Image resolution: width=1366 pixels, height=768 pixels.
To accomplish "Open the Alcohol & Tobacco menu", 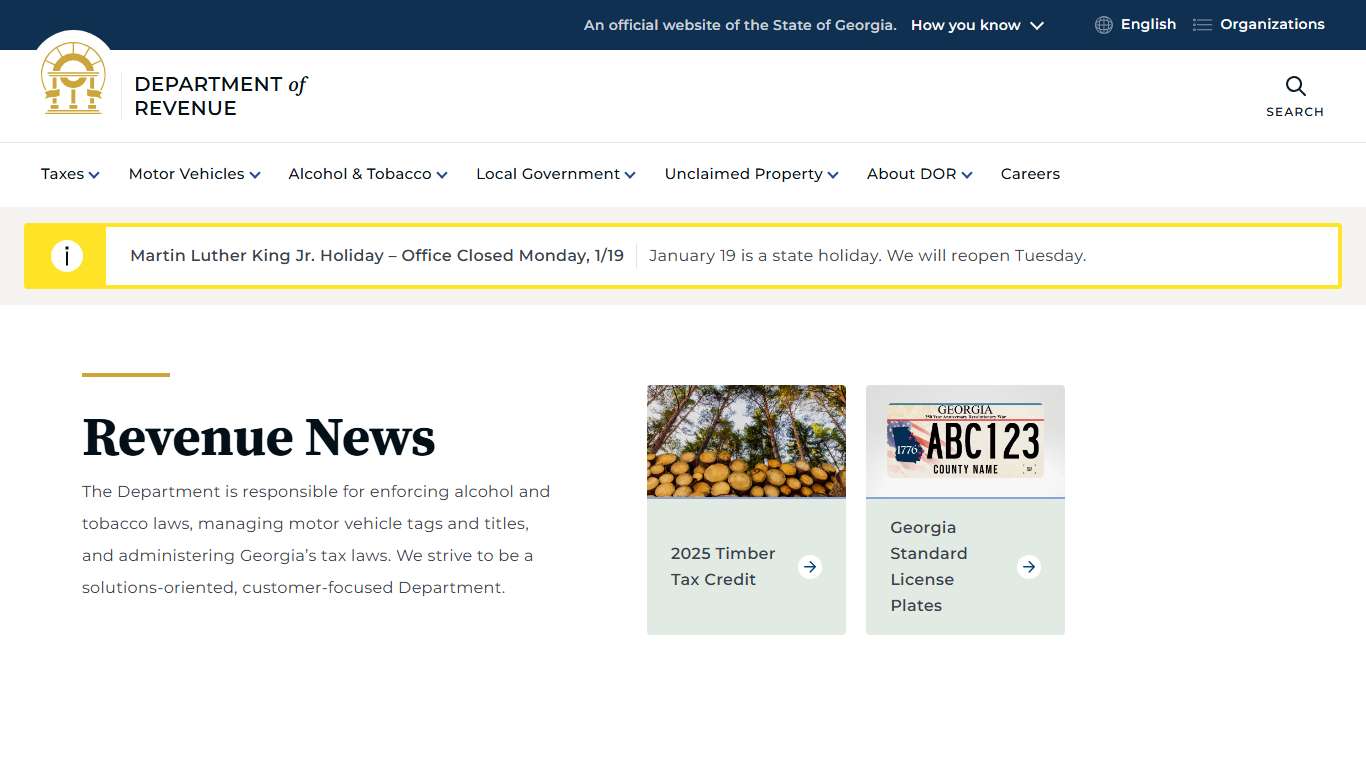I will pyautogui.click(x=360, y=173).
